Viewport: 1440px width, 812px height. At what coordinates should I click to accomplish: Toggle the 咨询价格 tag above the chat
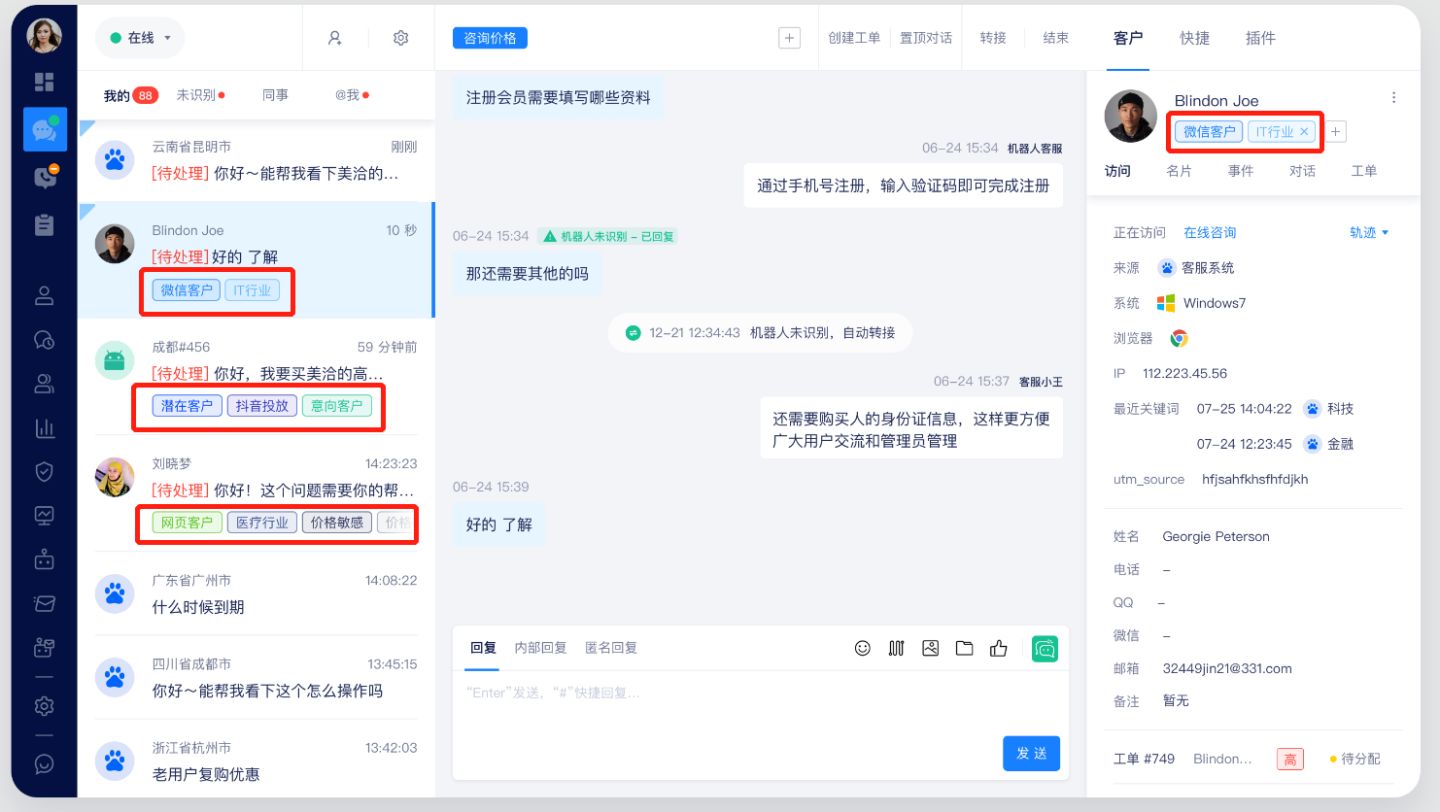click(x=490, y=37)
